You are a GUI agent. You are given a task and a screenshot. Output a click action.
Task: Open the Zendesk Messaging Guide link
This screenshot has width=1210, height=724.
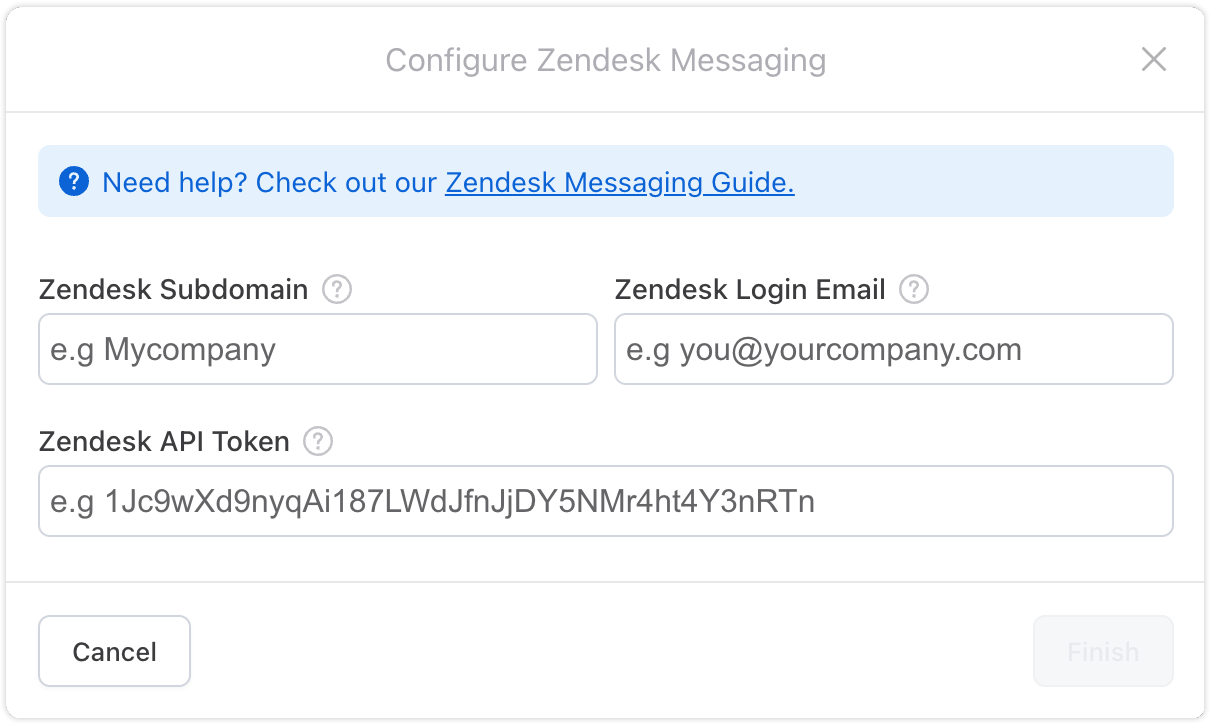click(x=619, y=183)
